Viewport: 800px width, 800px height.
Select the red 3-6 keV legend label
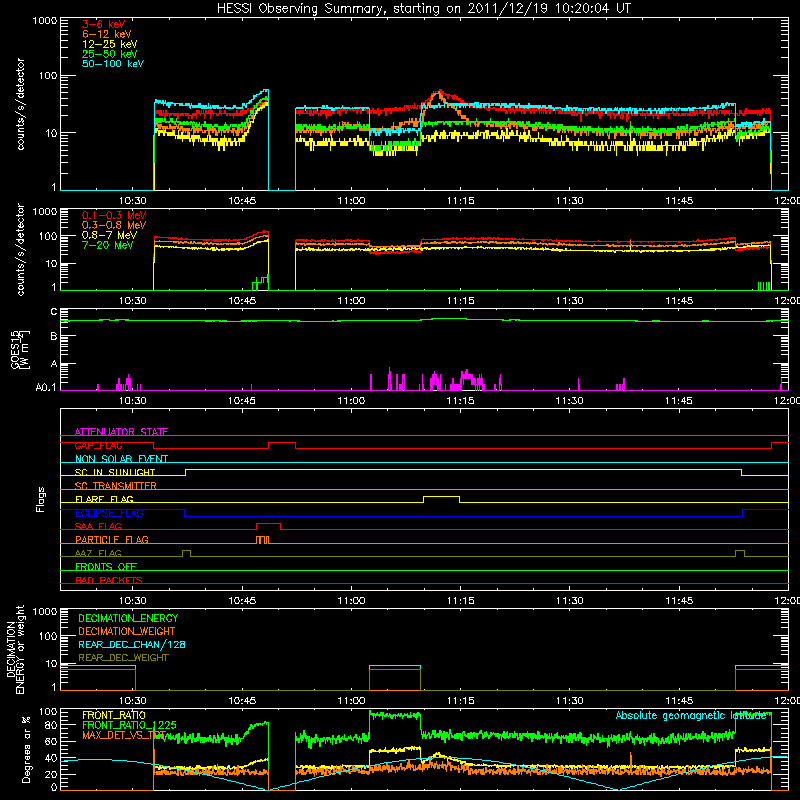click(x=103, y=24)
